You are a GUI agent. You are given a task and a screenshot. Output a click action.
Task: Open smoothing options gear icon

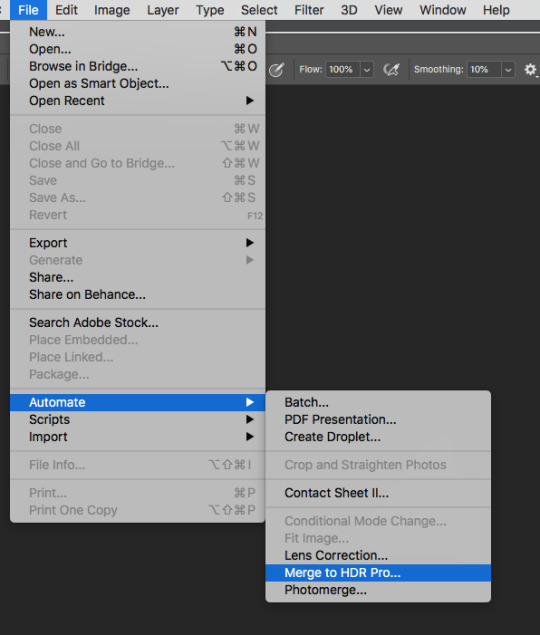coord(530,70)
